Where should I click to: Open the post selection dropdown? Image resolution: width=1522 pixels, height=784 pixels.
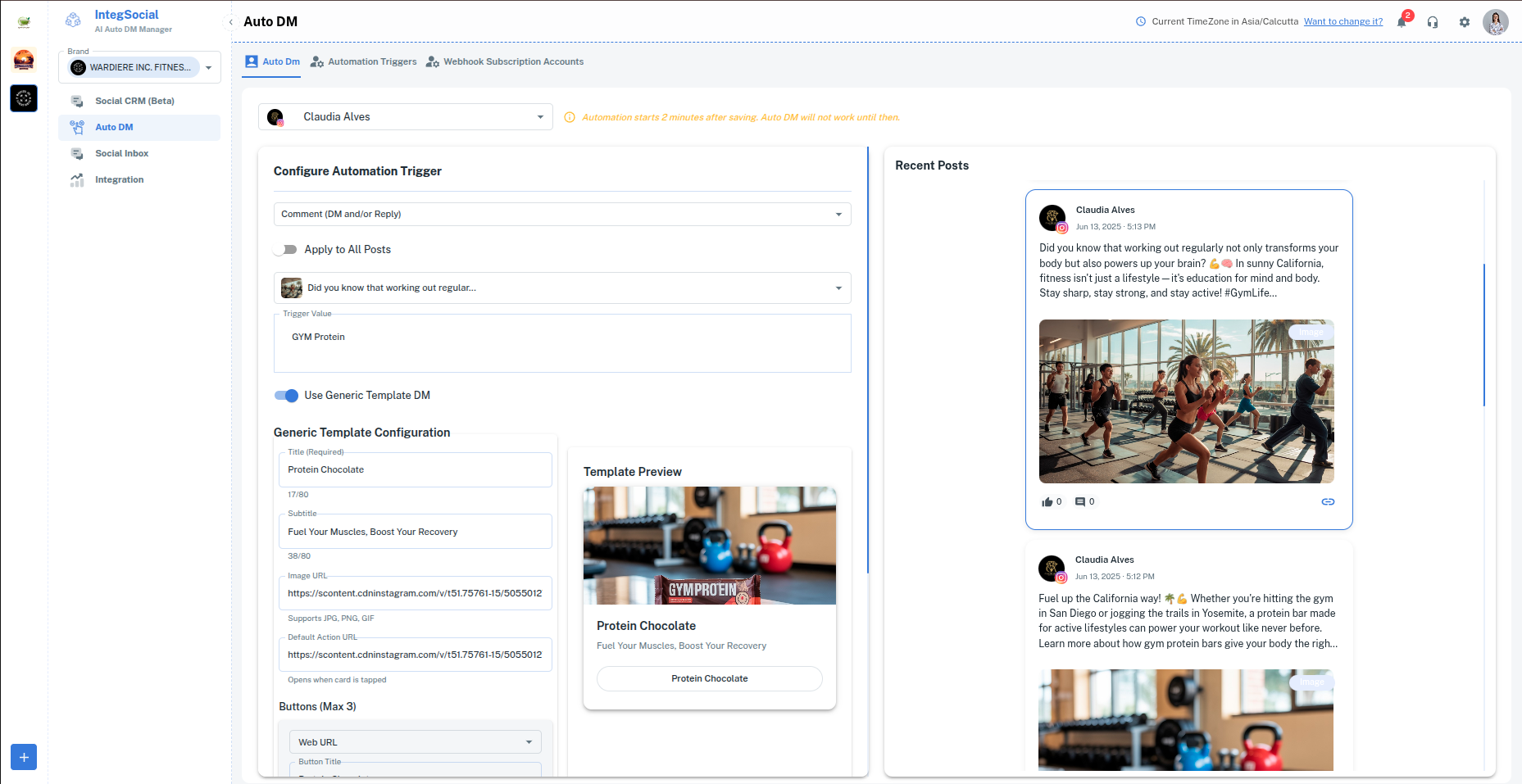562,288
